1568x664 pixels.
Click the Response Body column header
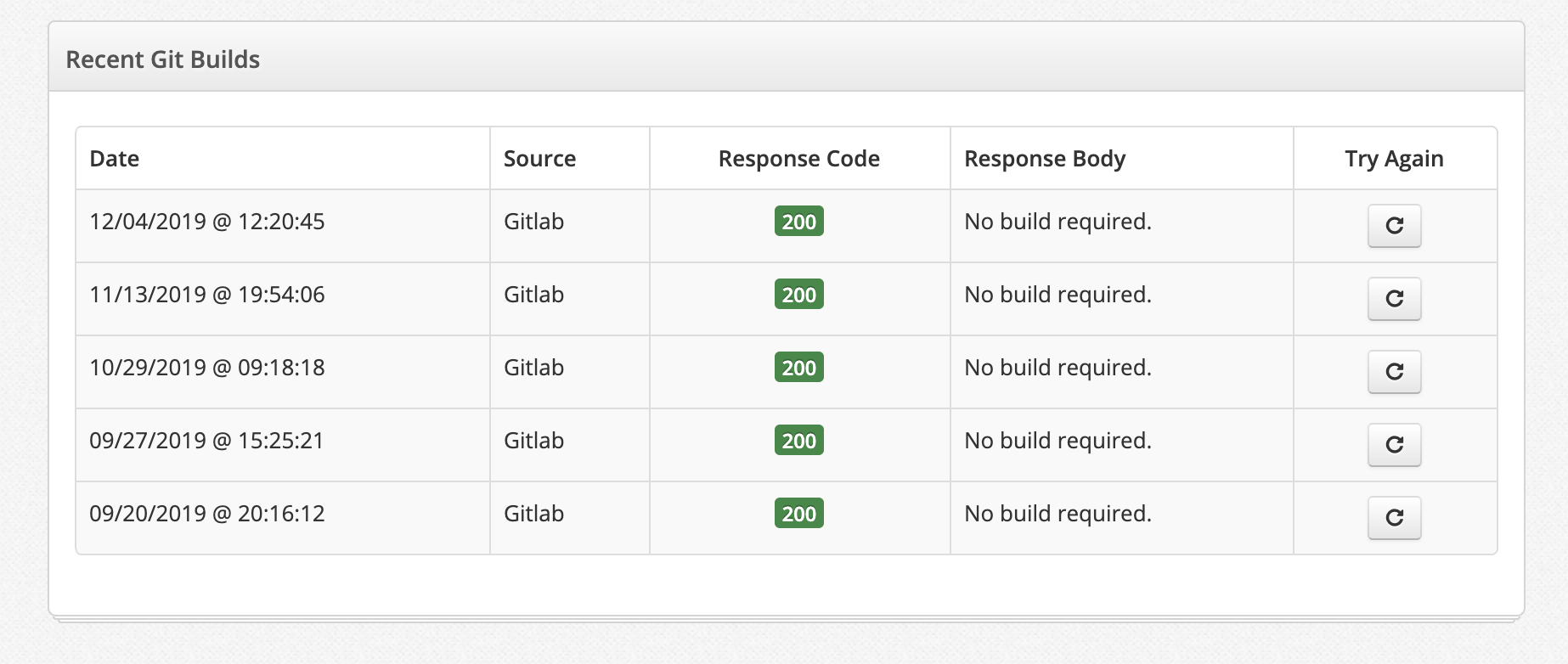(x=1045, y=159)
